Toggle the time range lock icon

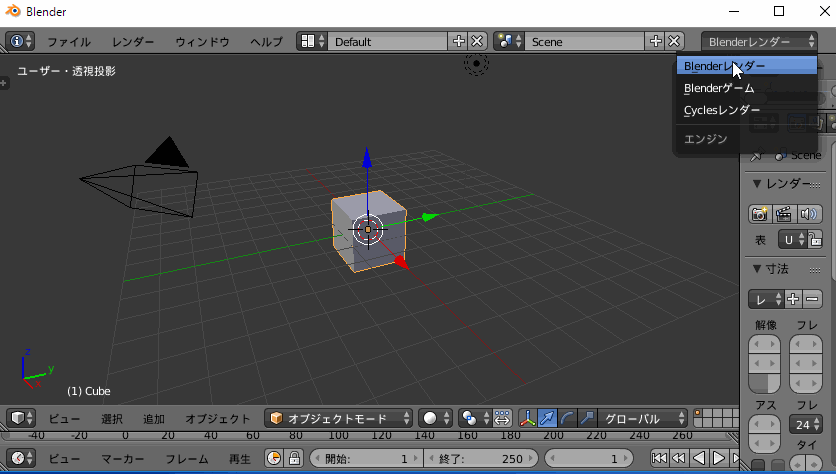point(294,458)
